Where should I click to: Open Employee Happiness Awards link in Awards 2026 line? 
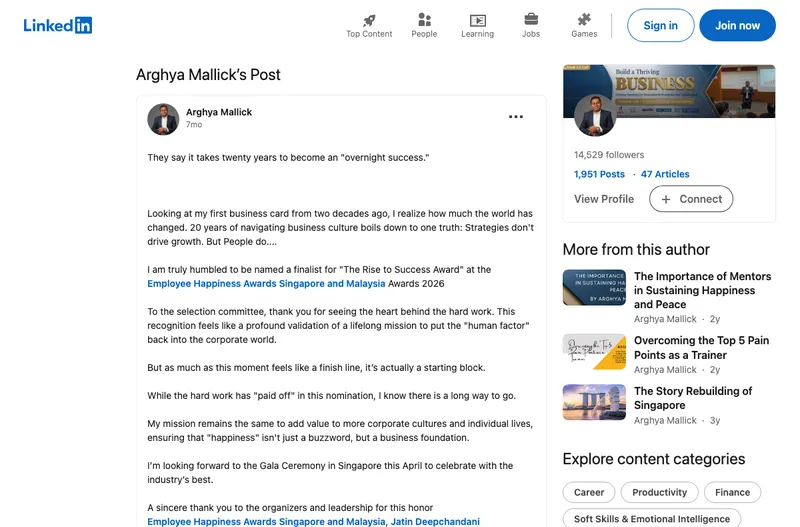(266, 284)
